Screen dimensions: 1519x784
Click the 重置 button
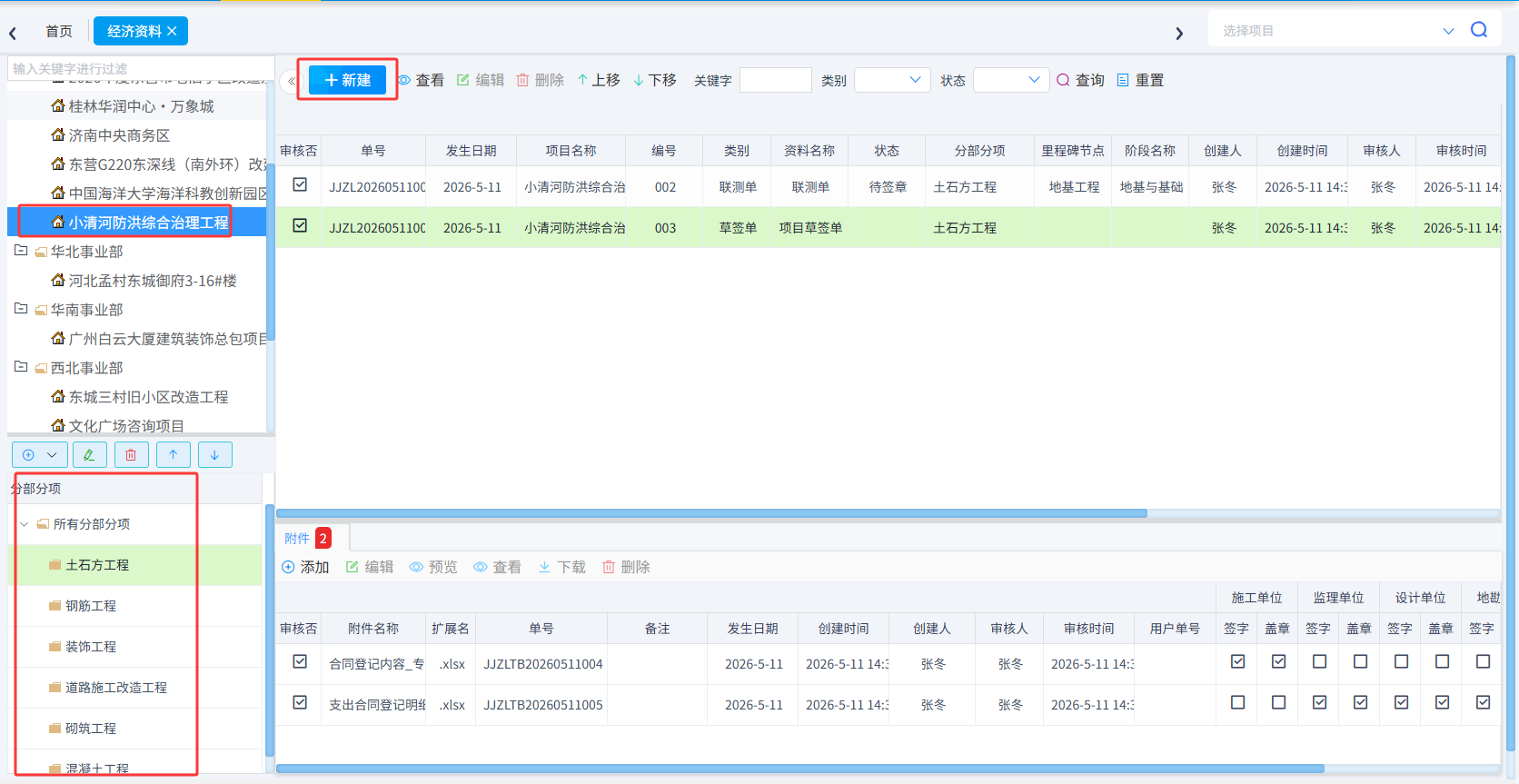click(1140, 80)
